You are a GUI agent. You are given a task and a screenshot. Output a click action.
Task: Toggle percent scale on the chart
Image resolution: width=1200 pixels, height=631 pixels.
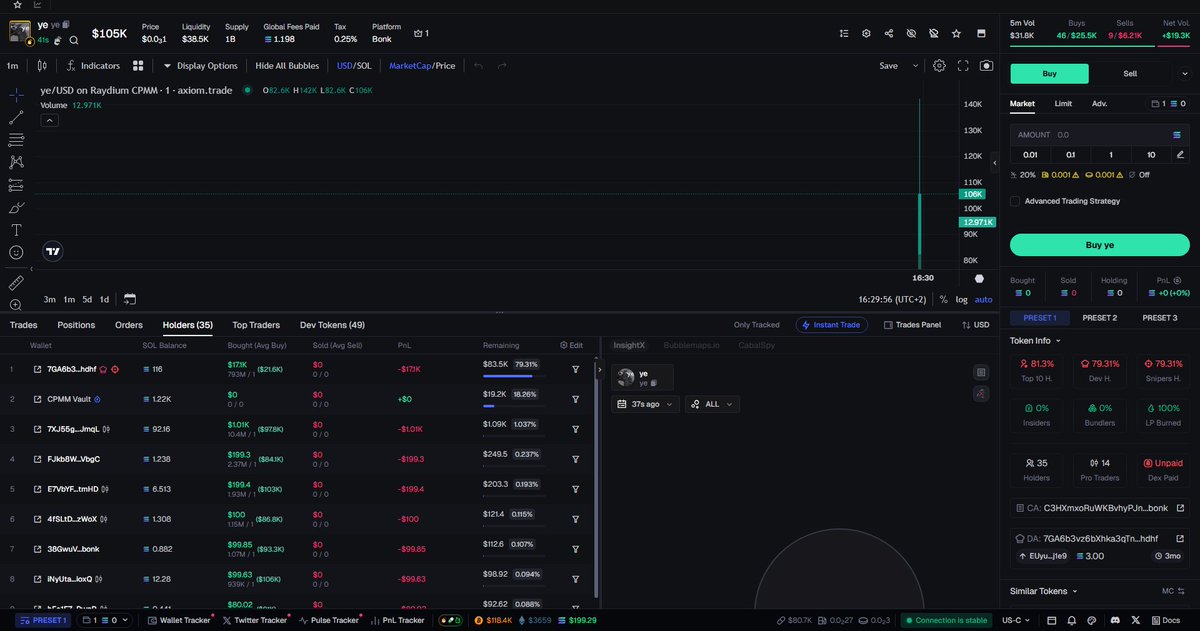pos(943,299)
